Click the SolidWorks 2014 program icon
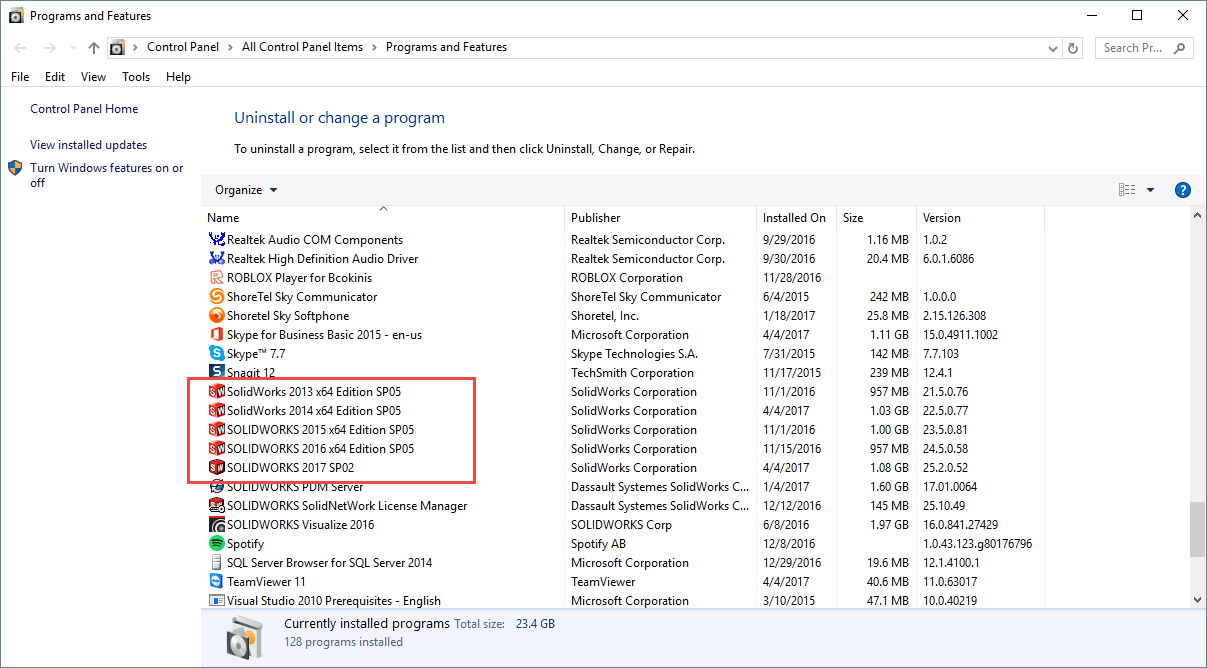Screen dimensions: 1207x668 coord(217,411)
